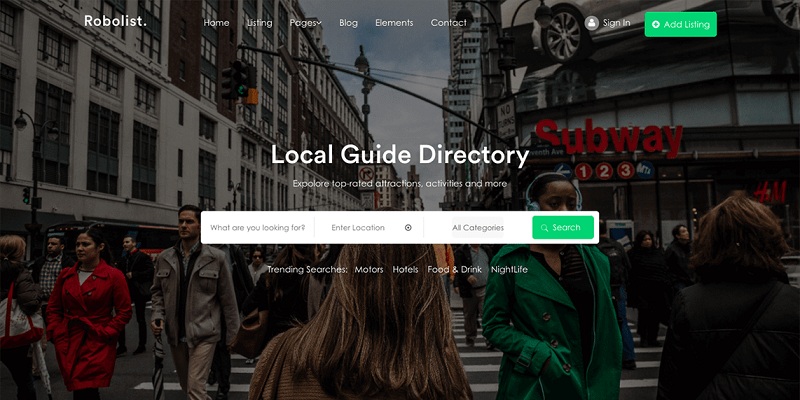This screenshot has width=800, height=400.
Task: Click the 'Explore top-rated attractions' subtitle
Action: (x=400, y=184)
